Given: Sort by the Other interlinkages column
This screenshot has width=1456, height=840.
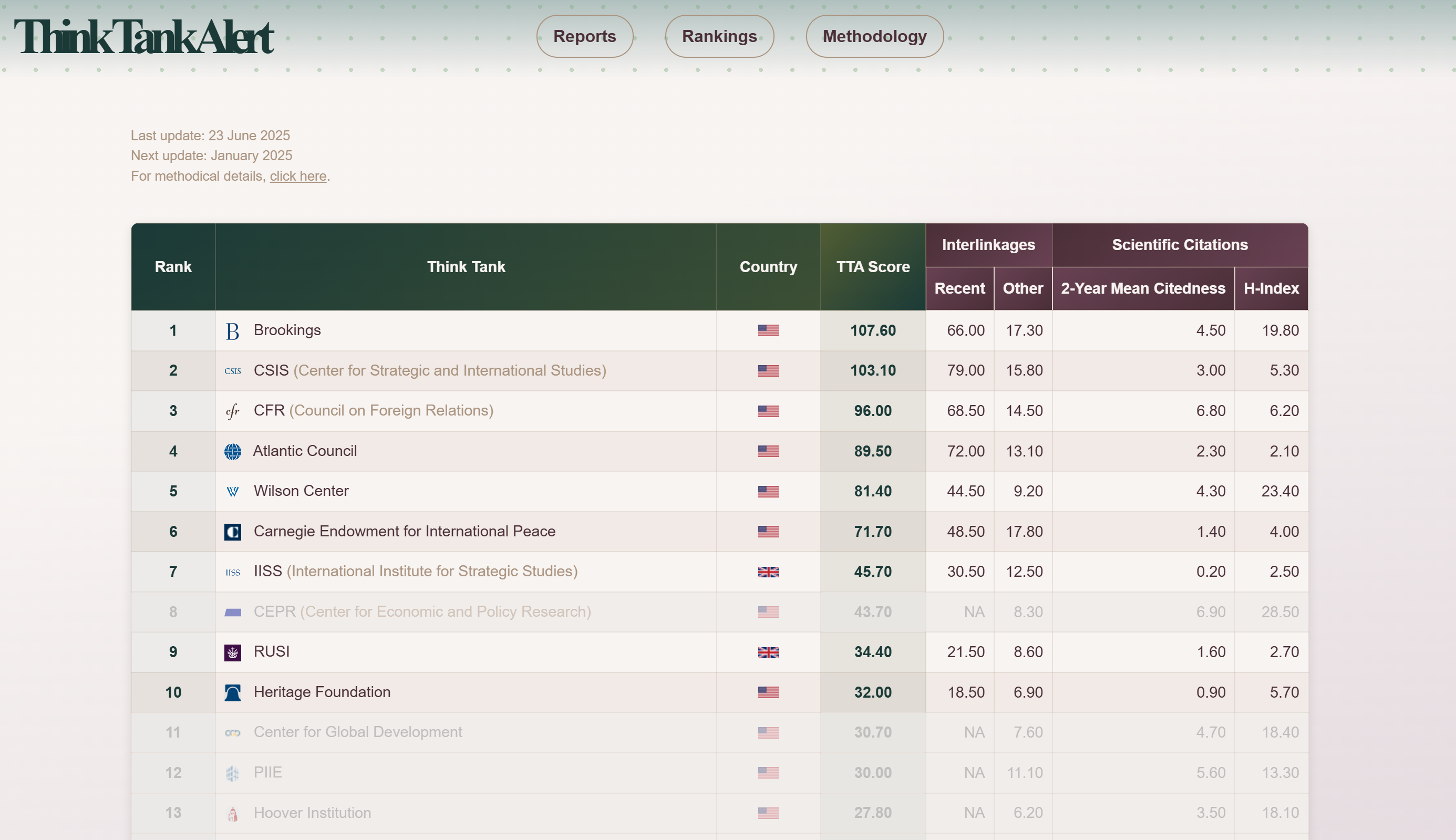Looking at the screenshot, I should click(1023, 288).
